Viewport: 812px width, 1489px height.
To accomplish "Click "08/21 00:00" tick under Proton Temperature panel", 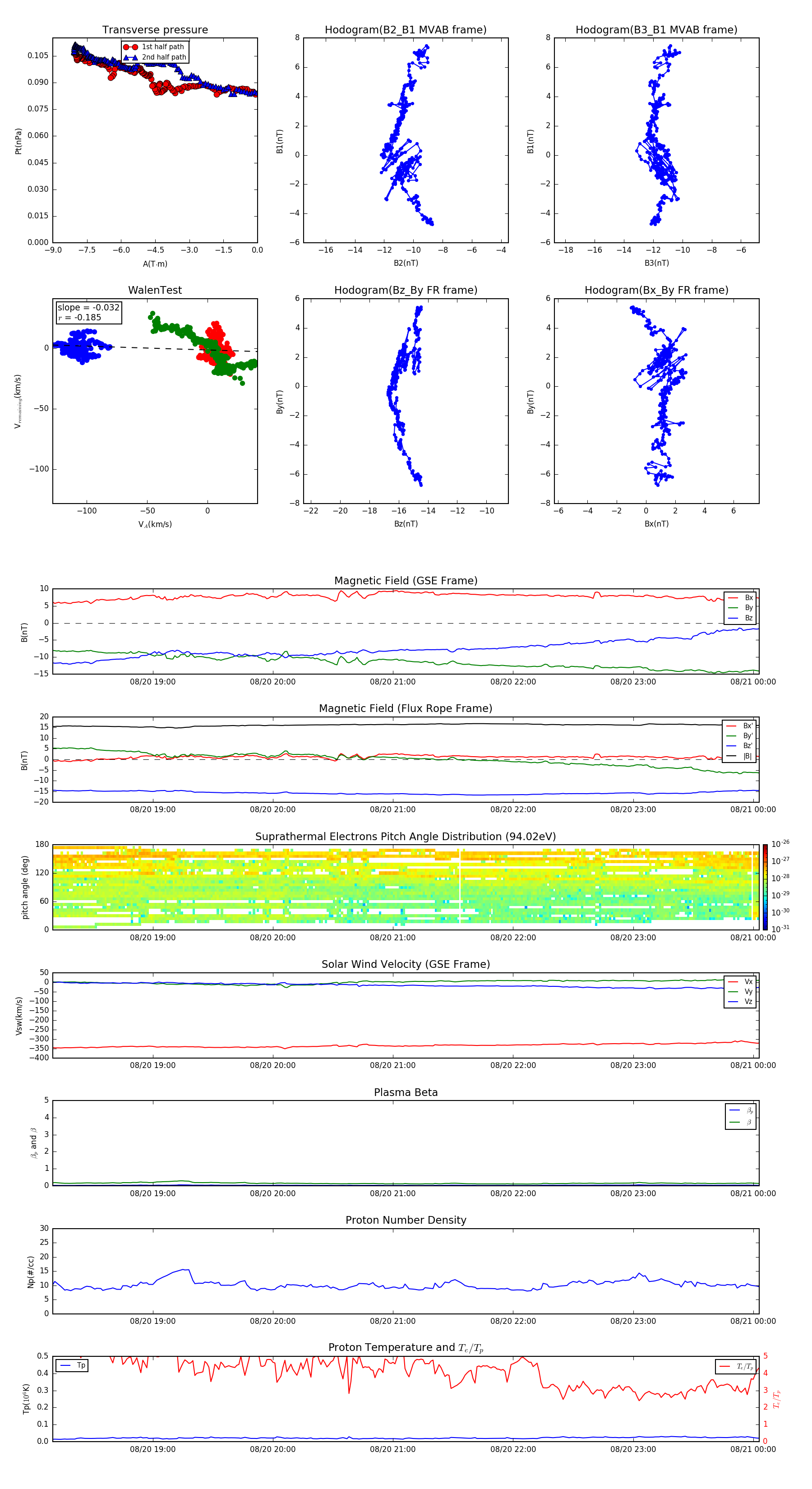I will [x=753, y=1449].
